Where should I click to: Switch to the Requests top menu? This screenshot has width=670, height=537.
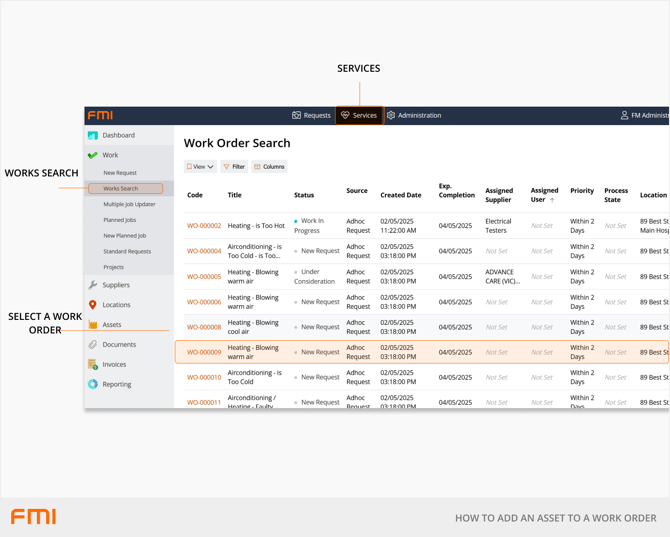(311, 115)
